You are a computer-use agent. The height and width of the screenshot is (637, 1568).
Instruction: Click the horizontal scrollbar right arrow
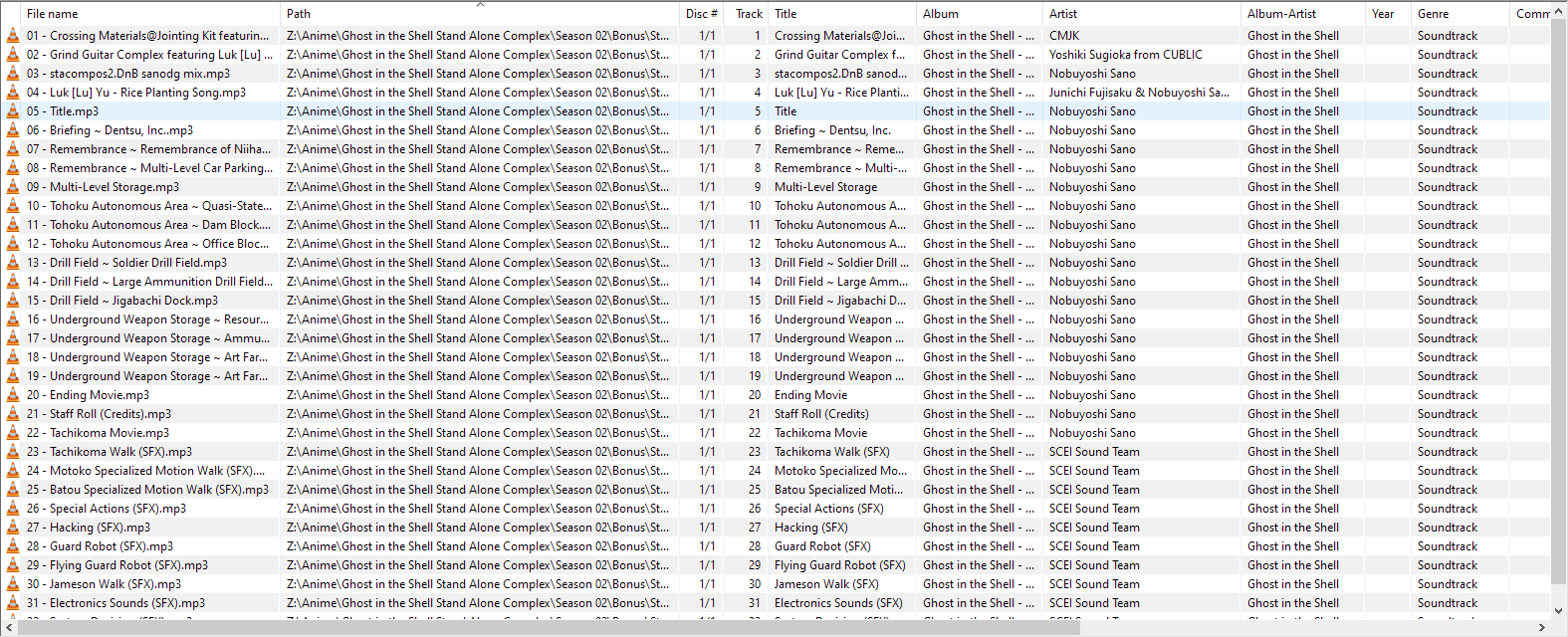tap(1542, 628)
